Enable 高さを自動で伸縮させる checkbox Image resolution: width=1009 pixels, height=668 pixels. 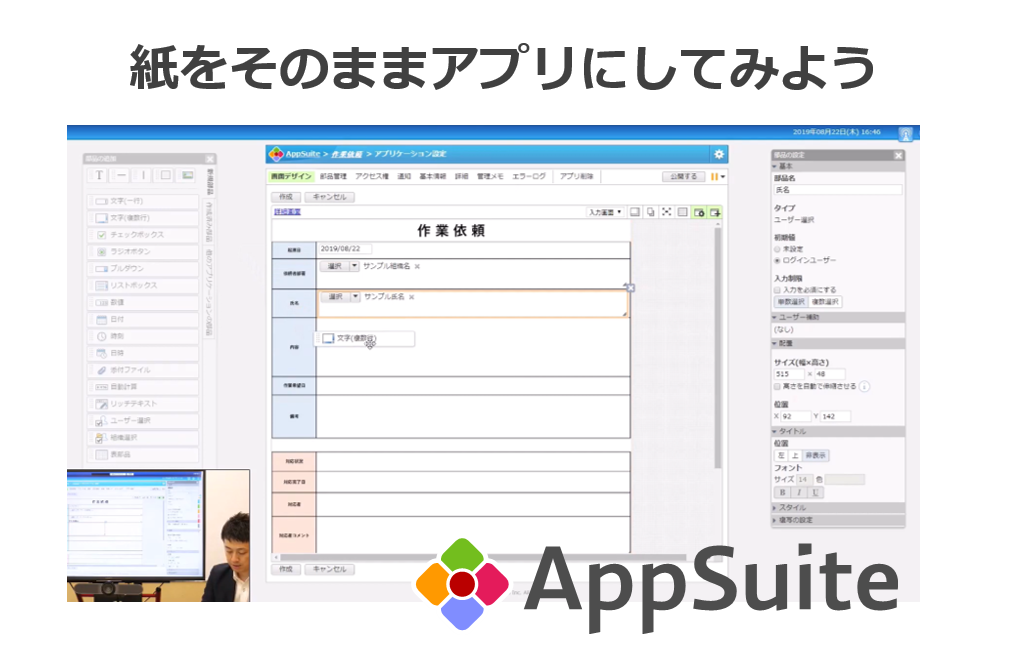(x=777, y=387)
